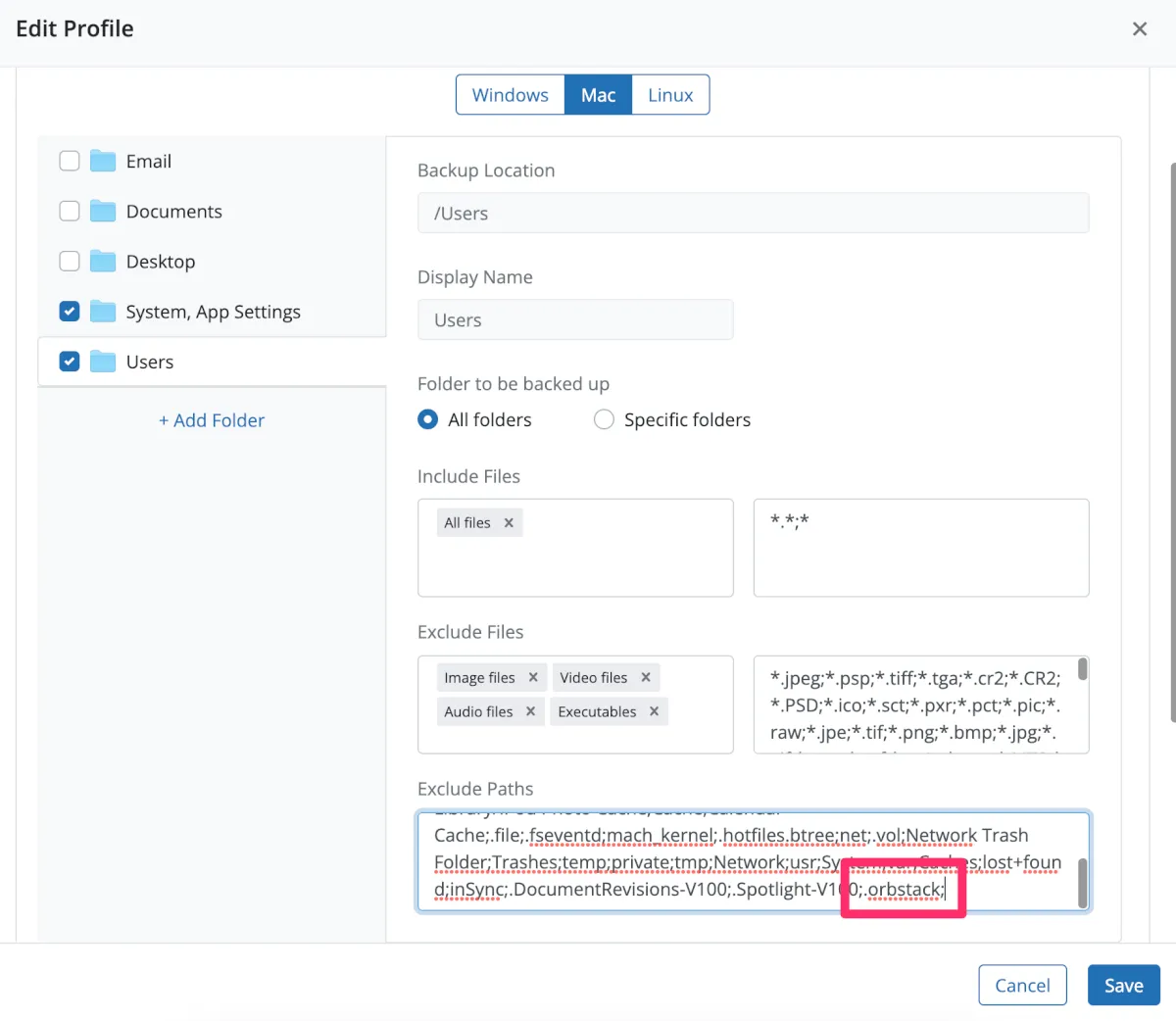
Task: Check the Documents folder checkbox
Action: point(70,211)
